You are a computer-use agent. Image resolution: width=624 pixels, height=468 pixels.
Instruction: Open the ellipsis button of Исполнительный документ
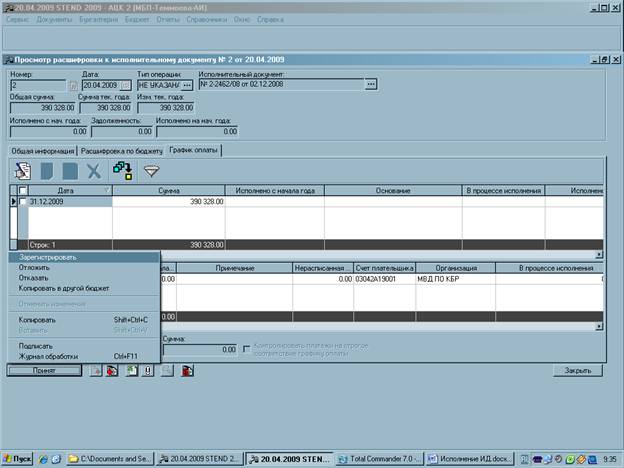[x=371, y=85]
